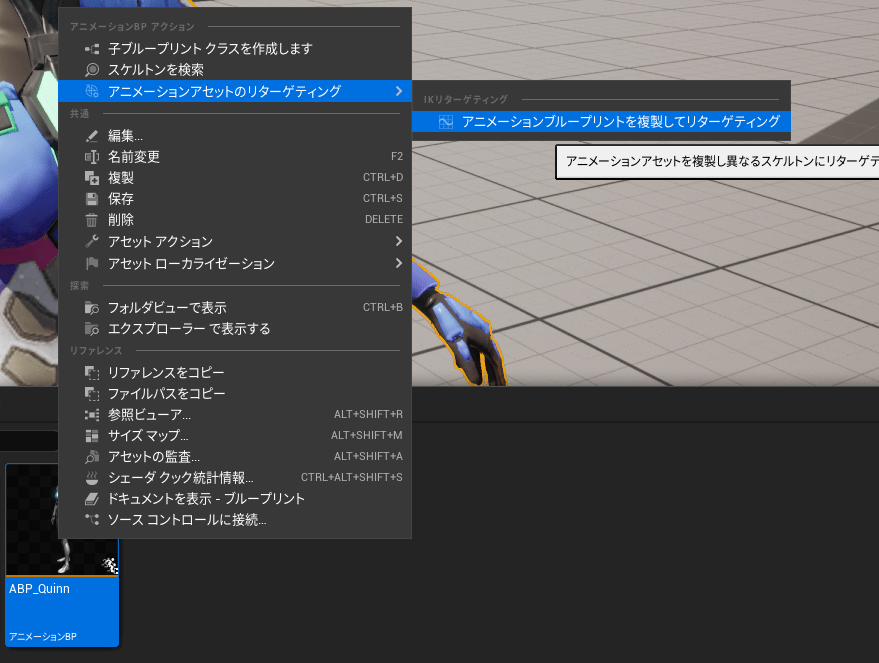Click the rename icon beside 名前変更

point(92,157)
